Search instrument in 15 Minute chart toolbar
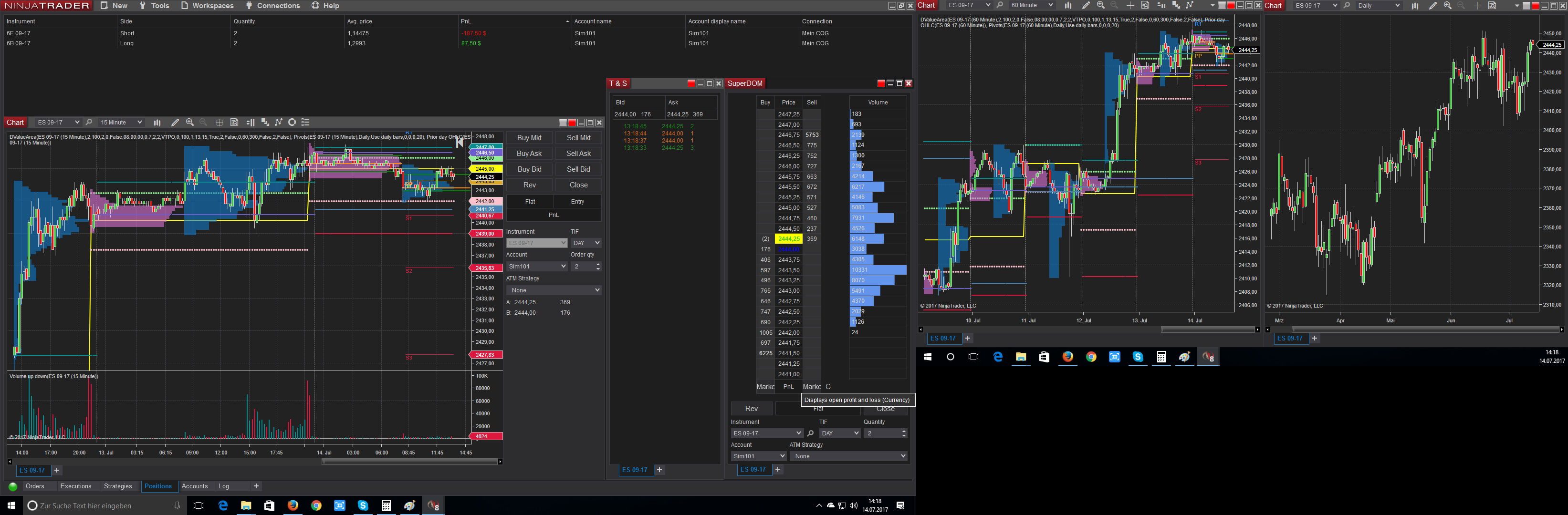The height and width of the screenshot is (515, 1568). [89, 122]
